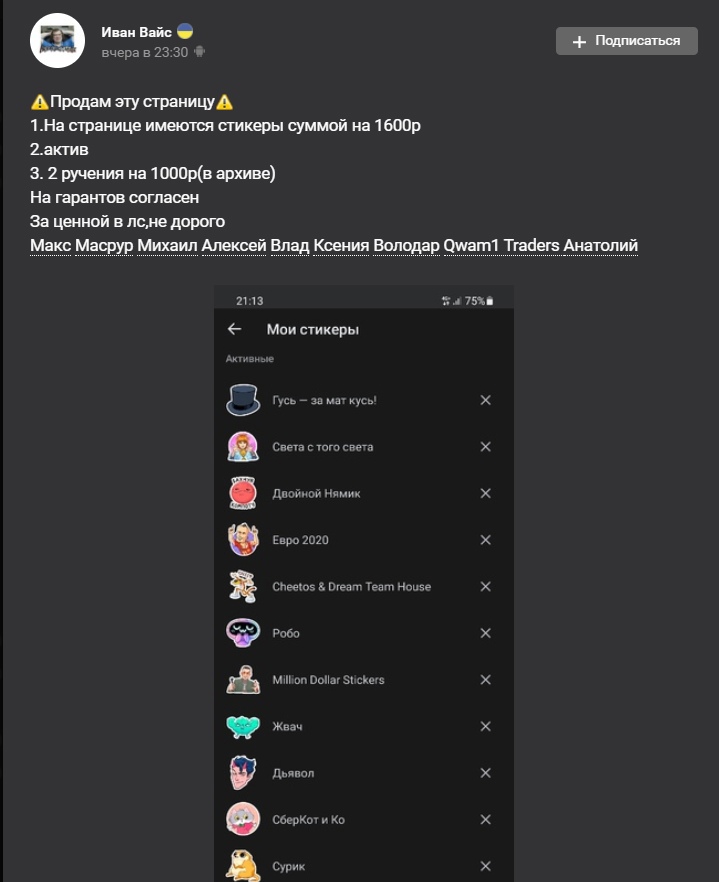Remove the Робо sticker pack

(485, 633)
